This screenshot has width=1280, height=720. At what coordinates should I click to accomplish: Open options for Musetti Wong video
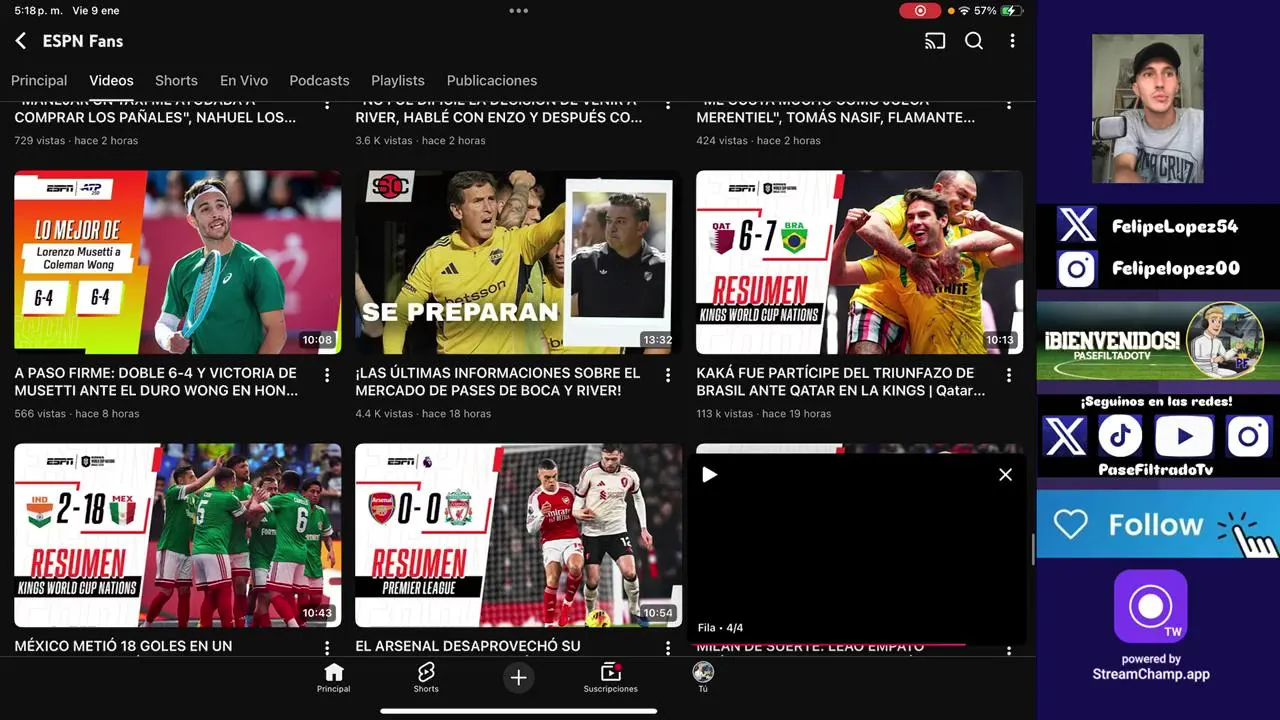(327, 375)
